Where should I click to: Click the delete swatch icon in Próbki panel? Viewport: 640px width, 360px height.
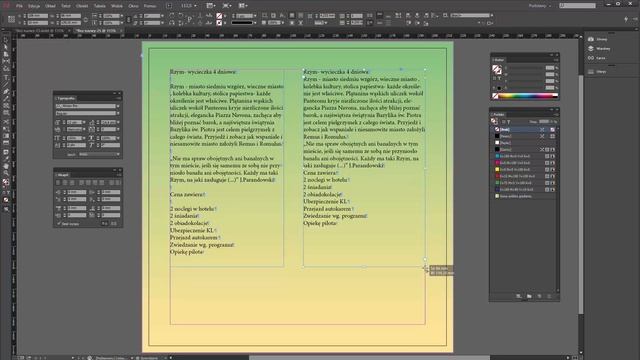tap(549, 296)
